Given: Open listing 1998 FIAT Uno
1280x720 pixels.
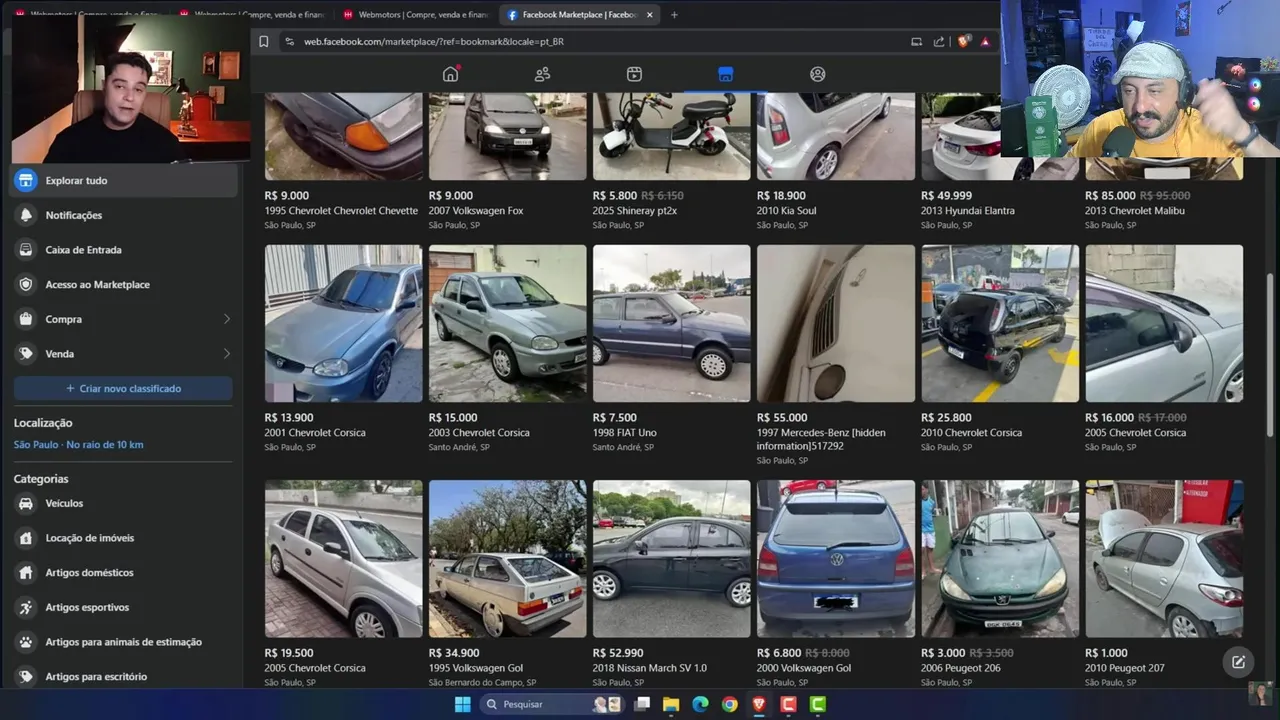Looking at the screenshot, I should [x=671, y=348].
